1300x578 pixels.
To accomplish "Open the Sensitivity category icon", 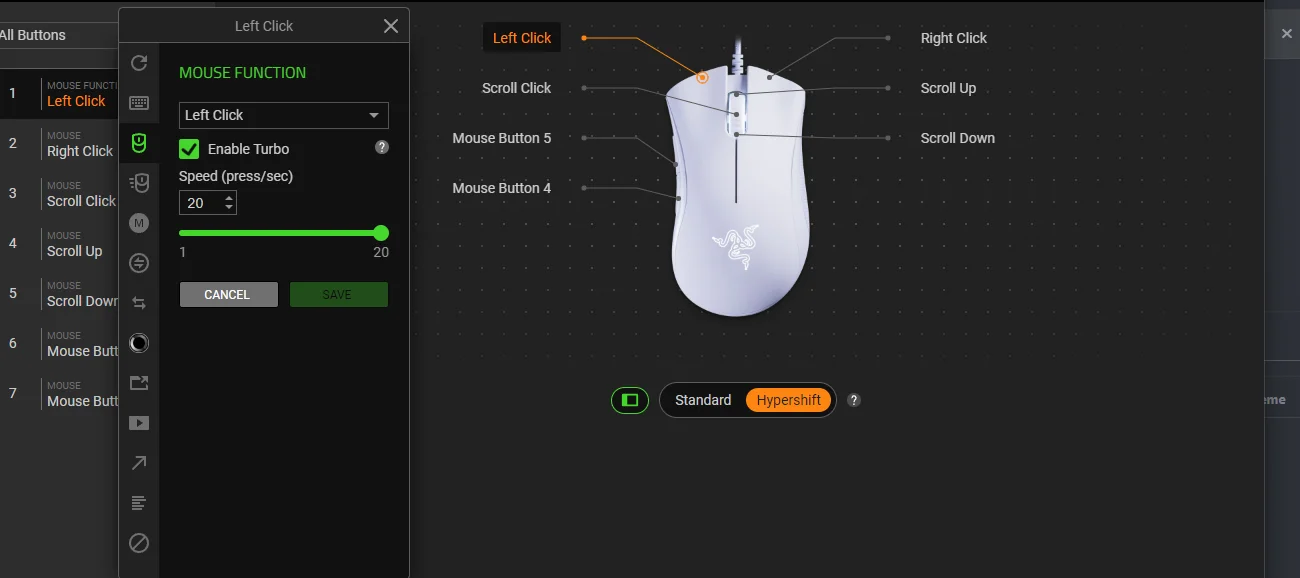I will (139, 183).
